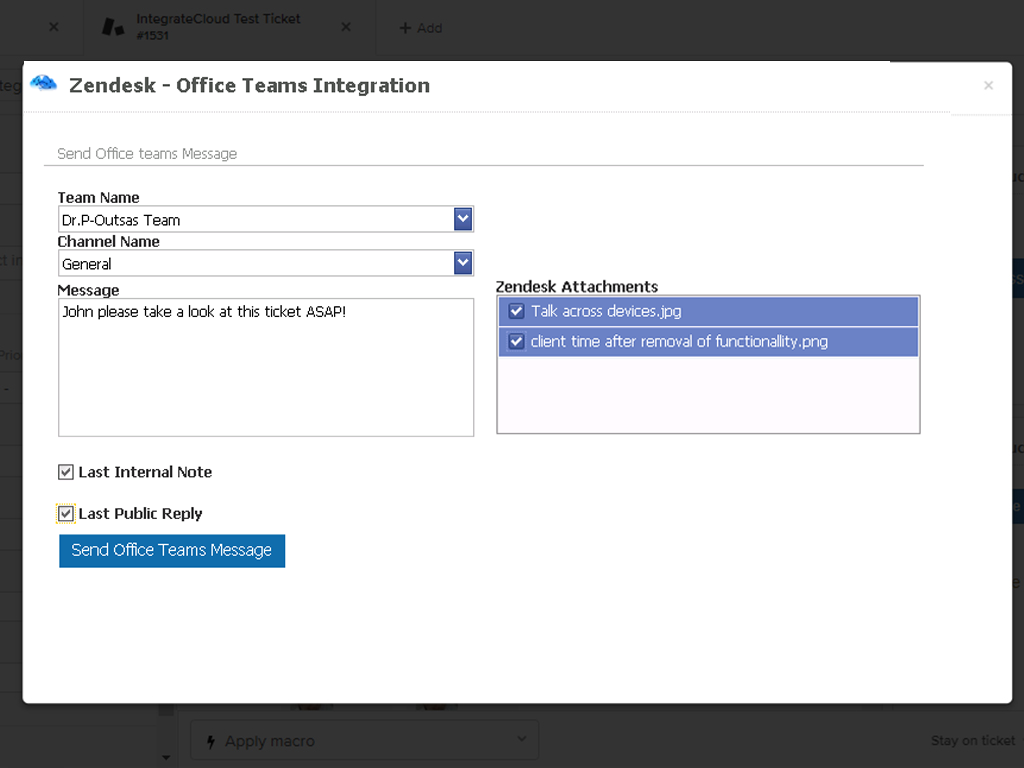Close the IntegrateCloud Test Ticket tab
The width and height of the screenshot is (1024, 768).
pyautogui.click(x=345, y=27)
